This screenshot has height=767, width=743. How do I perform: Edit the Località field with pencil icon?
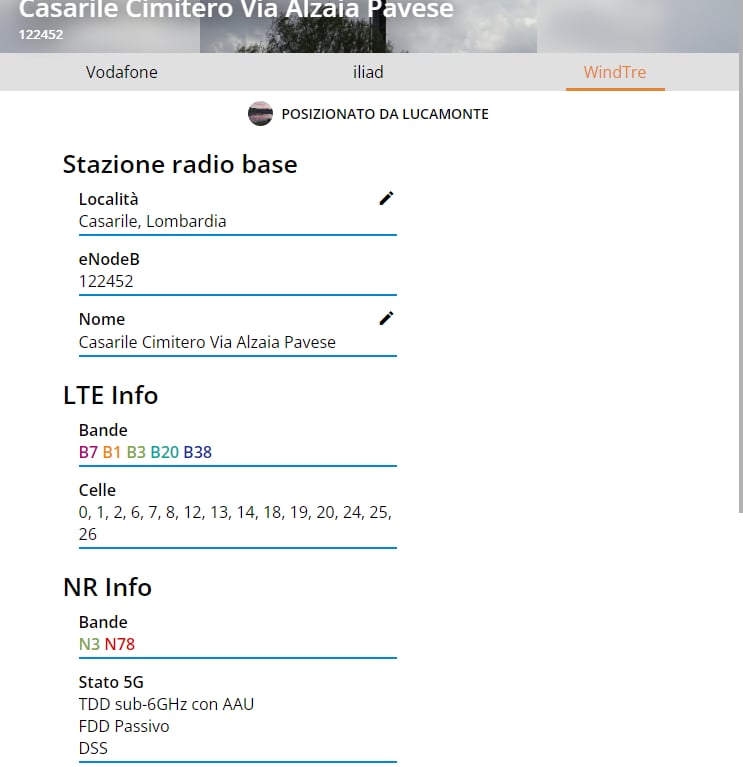(386, 199)
